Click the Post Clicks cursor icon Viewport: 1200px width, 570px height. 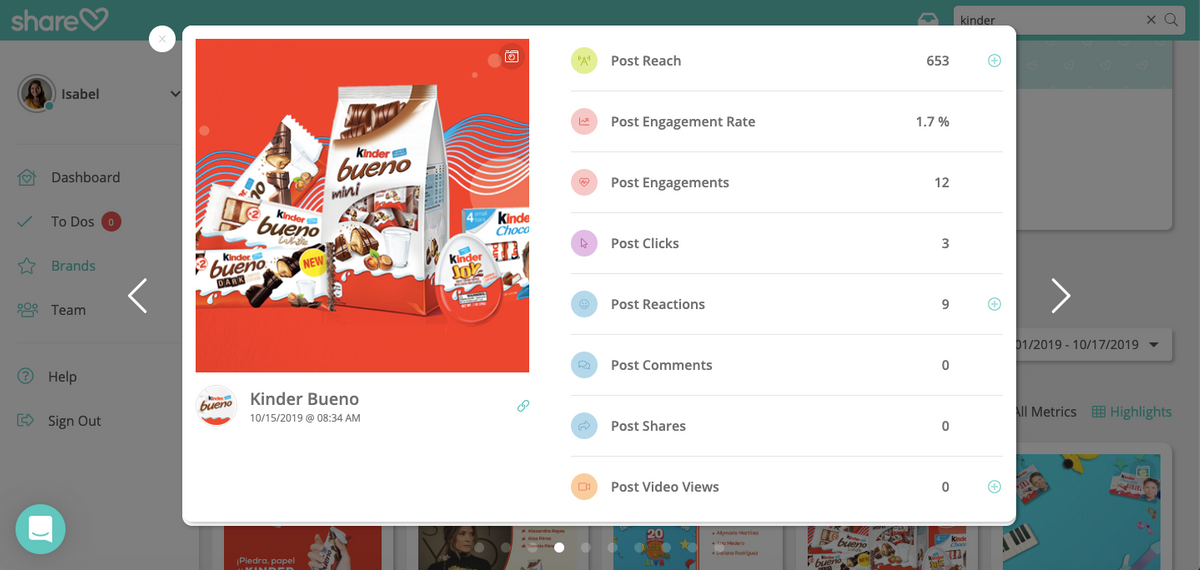(x=584, y=243)
